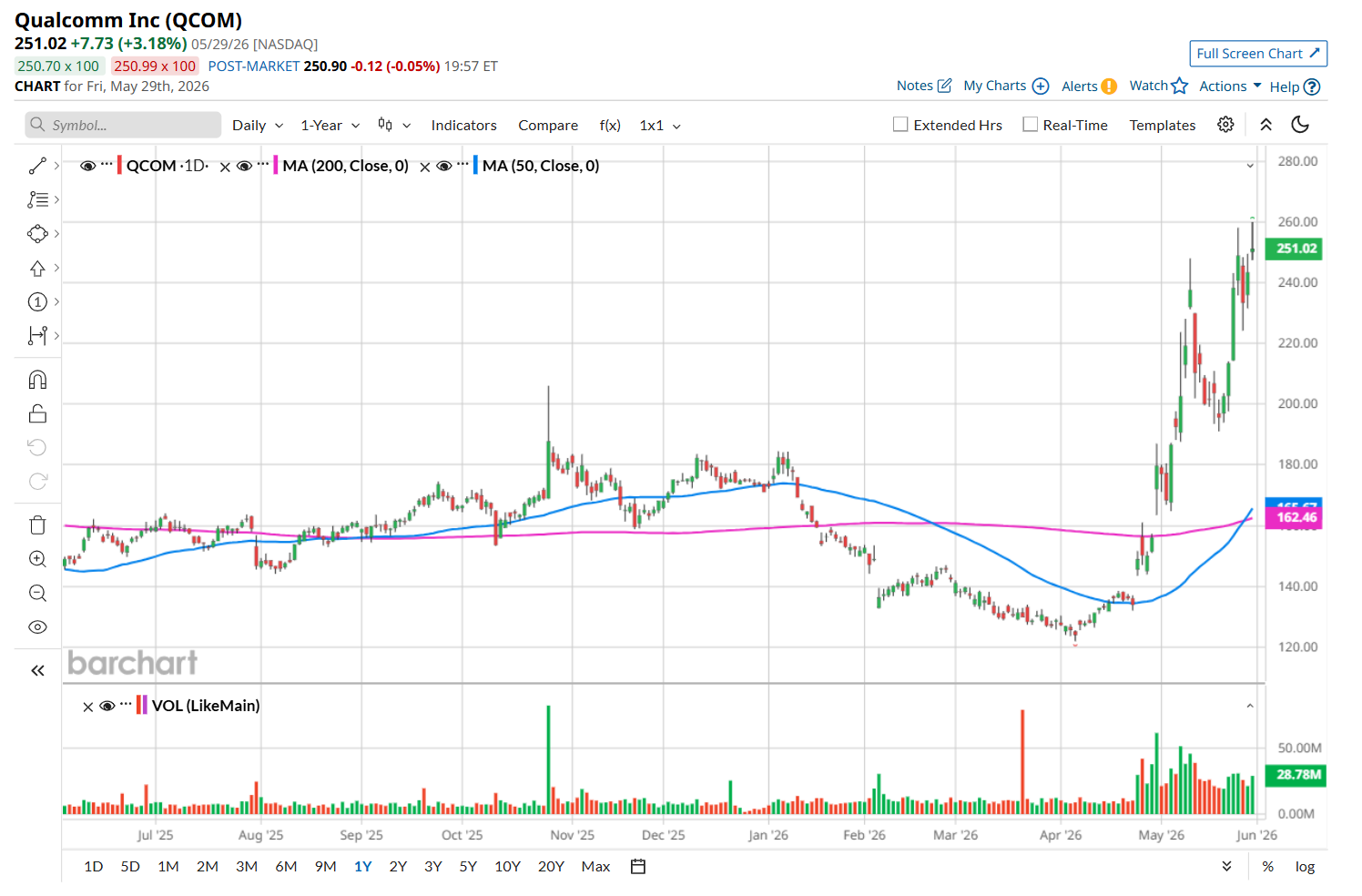
Task: Enable the Extended Hrs checkbox
Action: pyautogui.click(x=900, y=125)
